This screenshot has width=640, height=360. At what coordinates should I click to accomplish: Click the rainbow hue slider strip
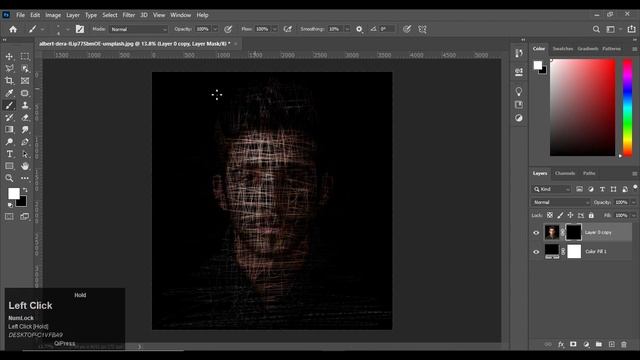tap(627, 107)
